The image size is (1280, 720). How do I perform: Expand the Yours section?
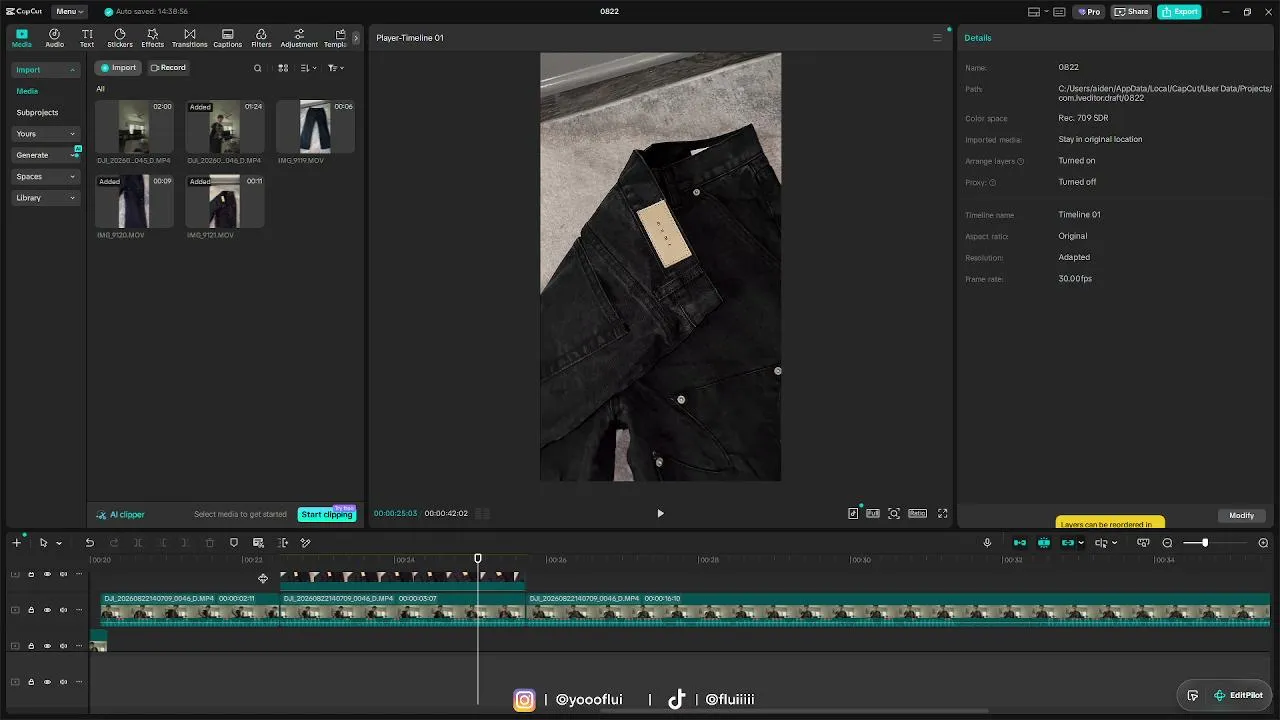pos(46,134)
